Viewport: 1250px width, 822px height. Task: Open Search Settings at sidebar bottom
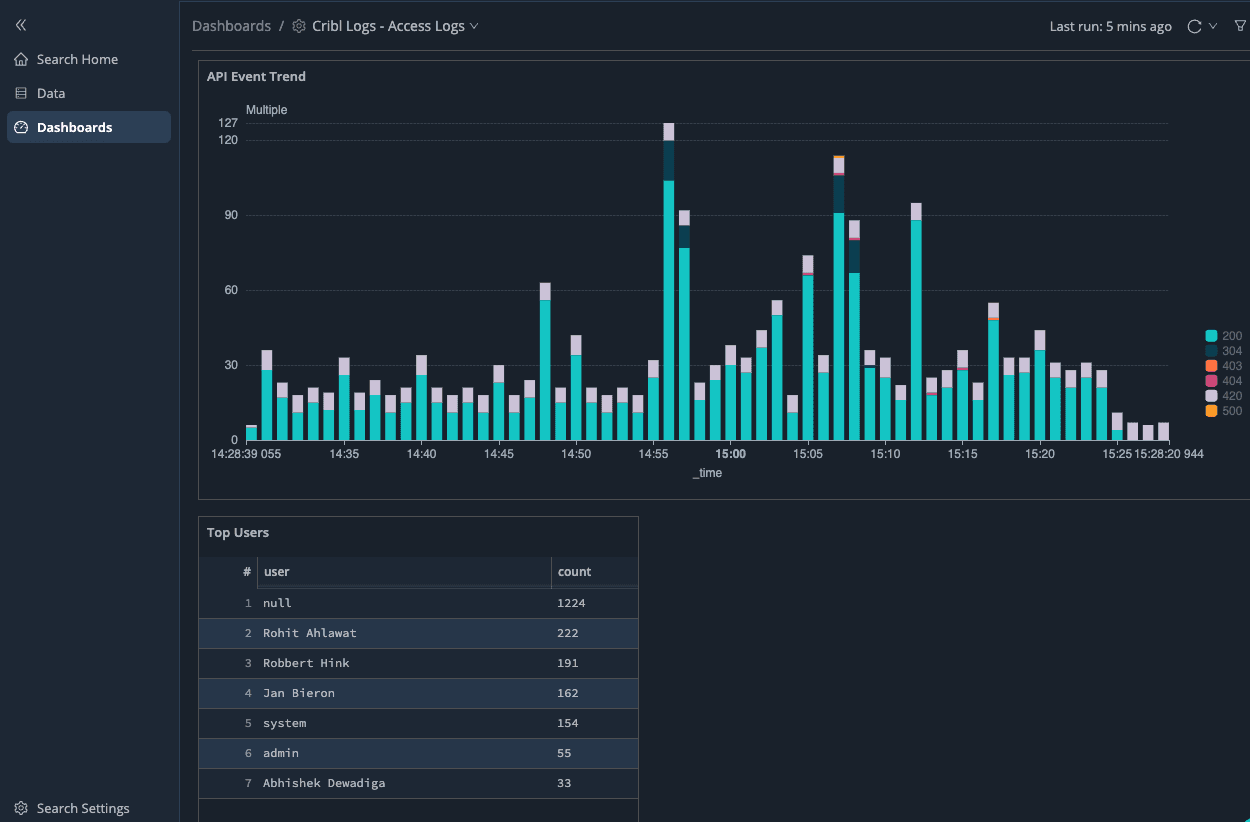83,808
